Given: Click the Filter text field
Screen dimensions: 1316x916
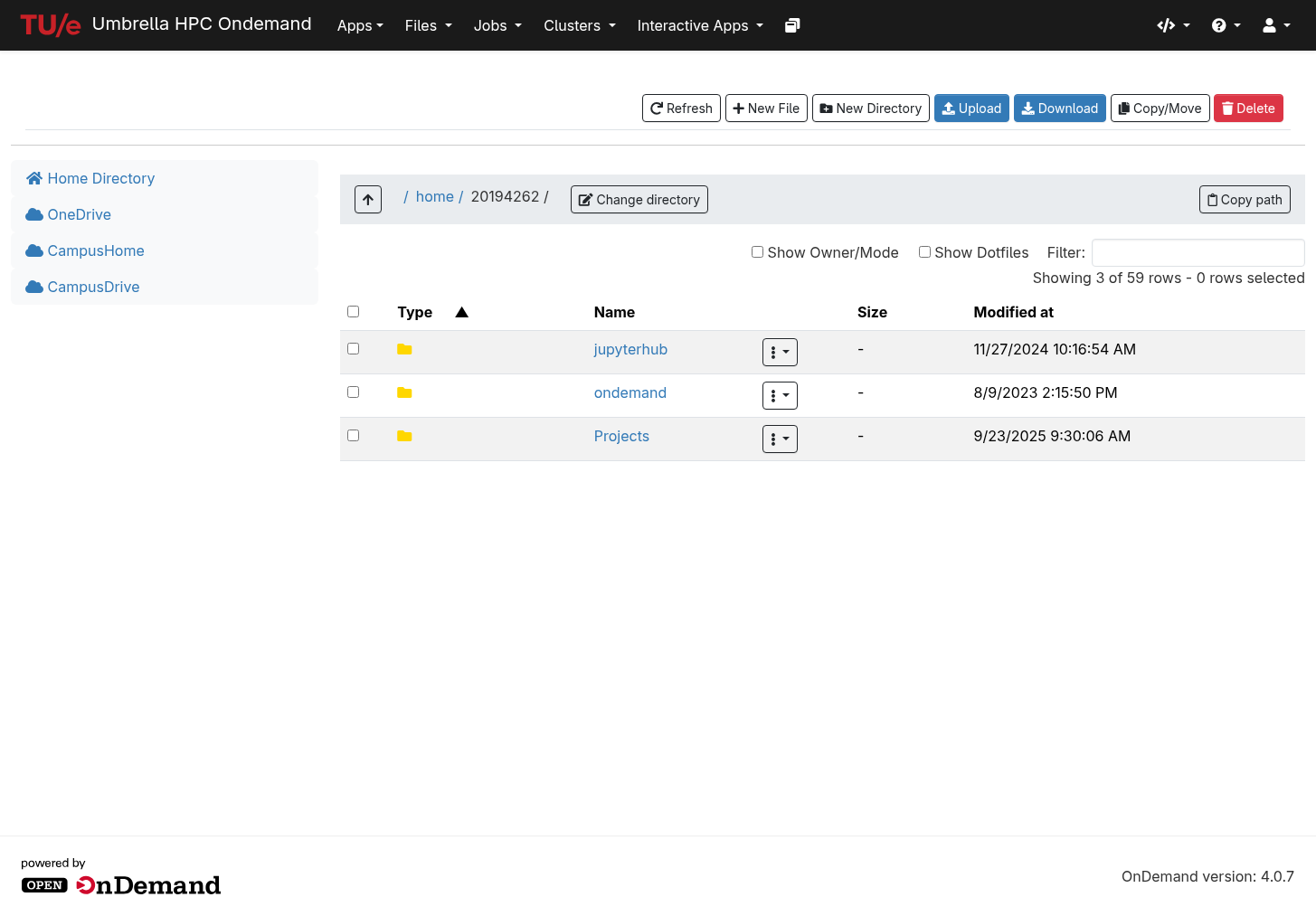Looking at the screenshot, I should point(1198,252).
